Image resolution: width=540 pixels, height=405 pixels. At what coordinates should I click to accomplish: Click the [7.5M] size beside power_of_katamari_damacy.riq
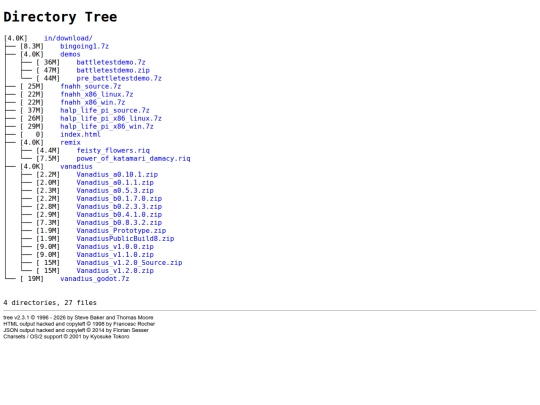[x=48, y=158]
